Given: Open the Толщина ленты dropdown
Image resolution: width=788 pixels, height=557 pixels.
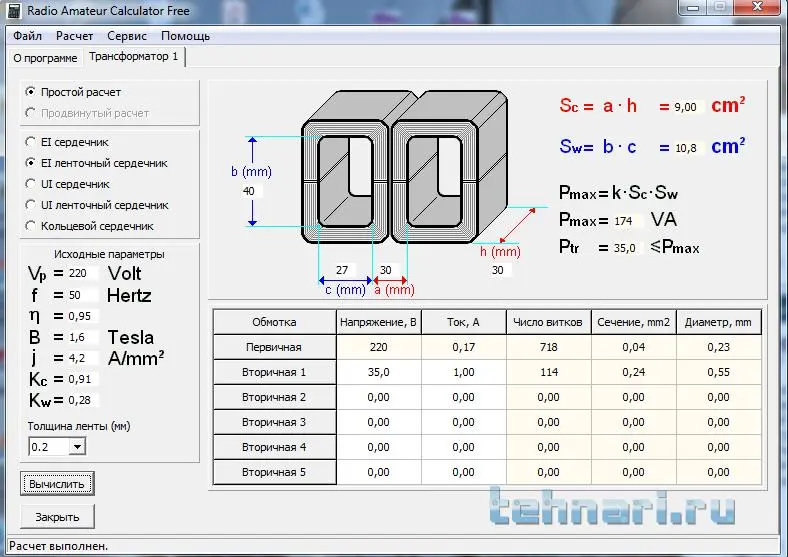Looking at the screenshot, I should point(77,447).
